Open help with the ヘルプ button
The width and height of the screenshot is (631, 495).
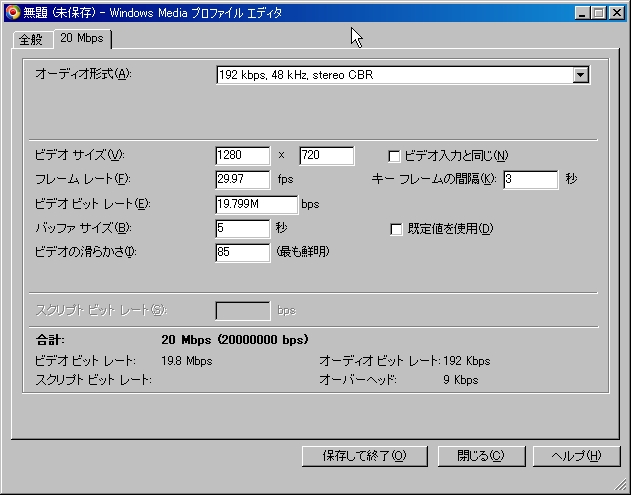[x=576, y=456]
